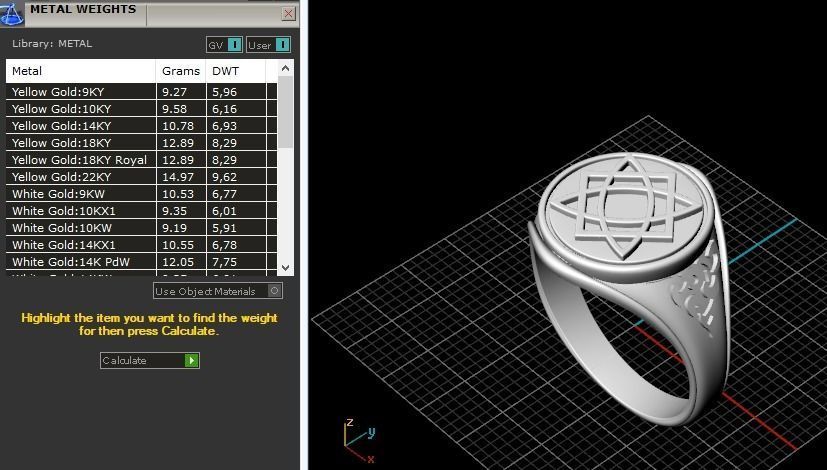Click the green Calculate arrow icon

coord(191,360)
